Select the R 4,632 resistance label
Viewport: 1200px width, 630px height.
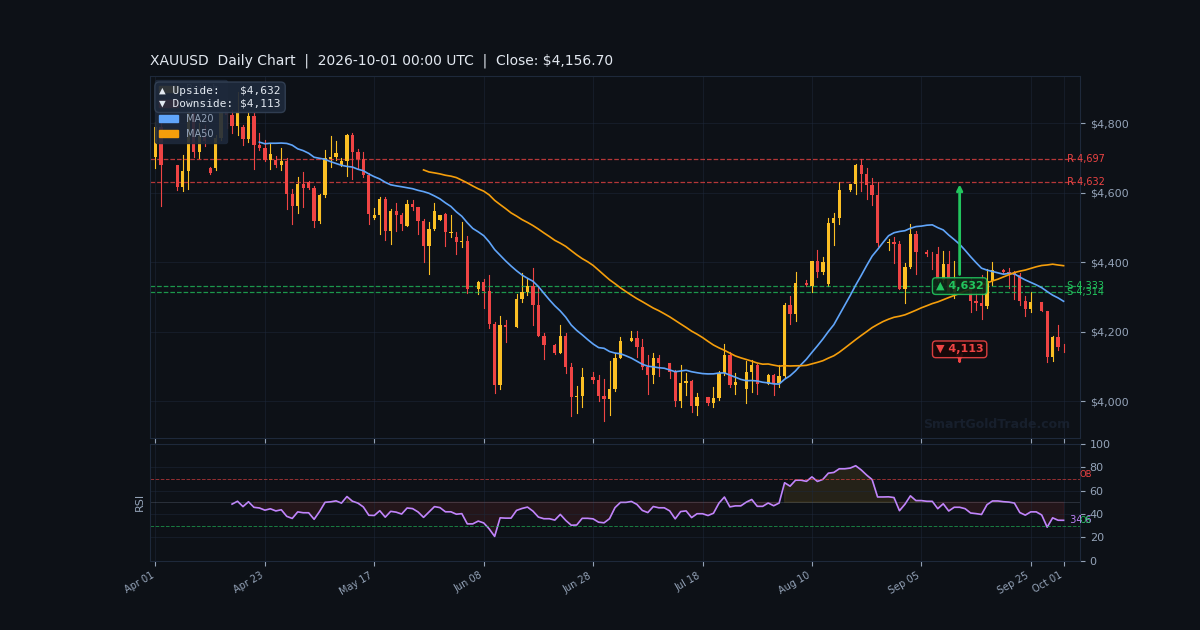click(x=1085, y=182)
